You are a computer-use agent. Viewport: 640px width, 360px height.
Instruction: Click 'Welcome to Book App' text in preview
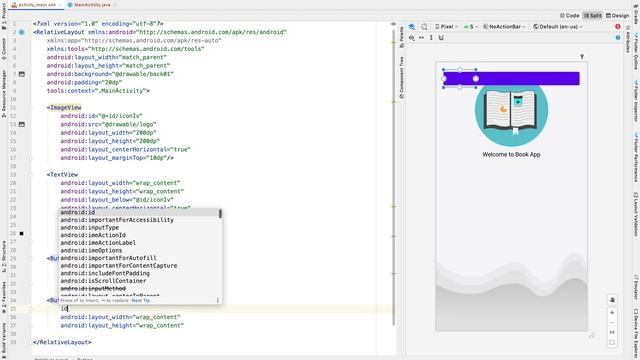tap(511, 155)
